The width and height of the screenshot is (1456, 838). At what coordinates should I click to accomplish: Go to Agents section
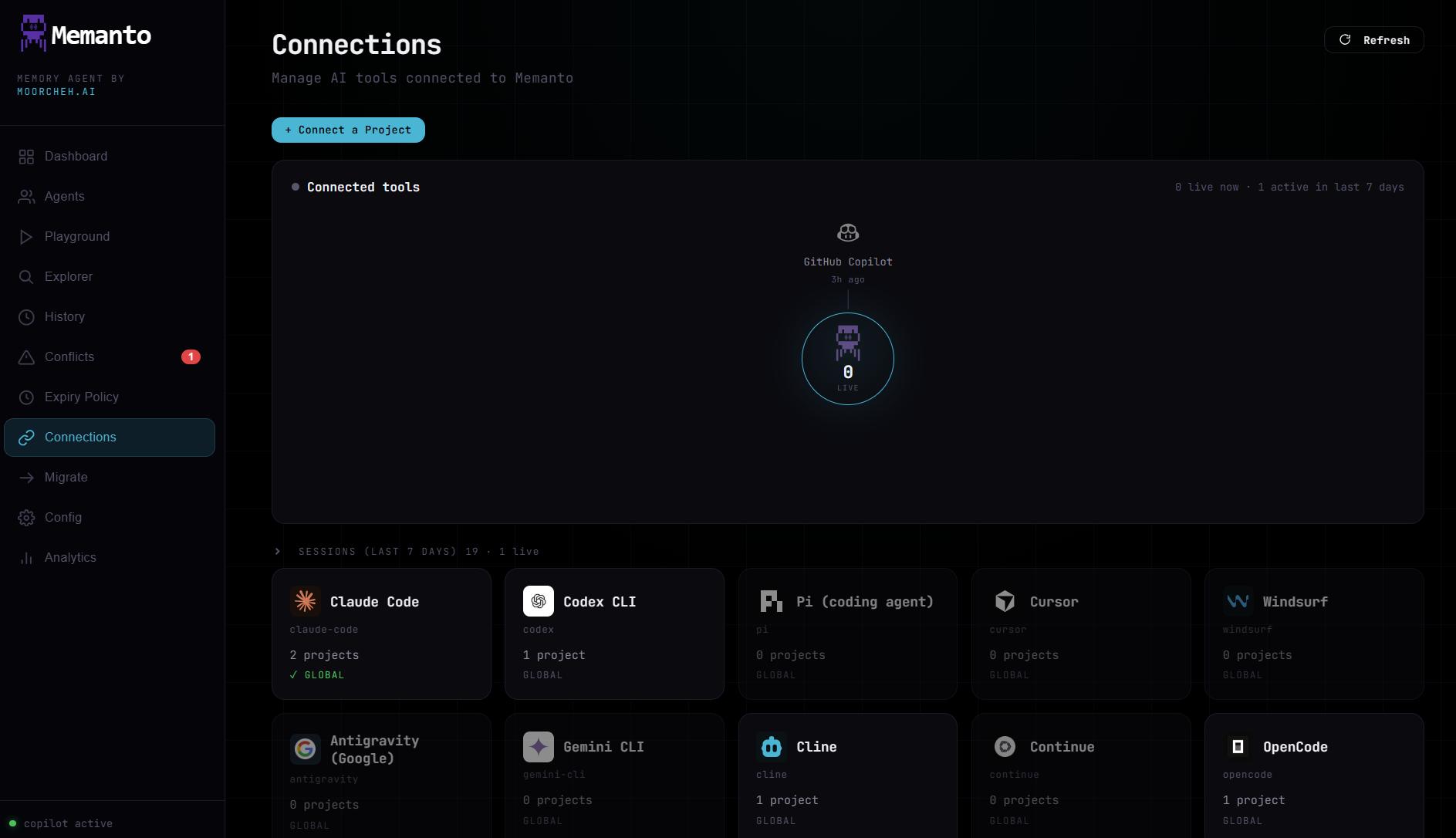[x=110, y=197]
